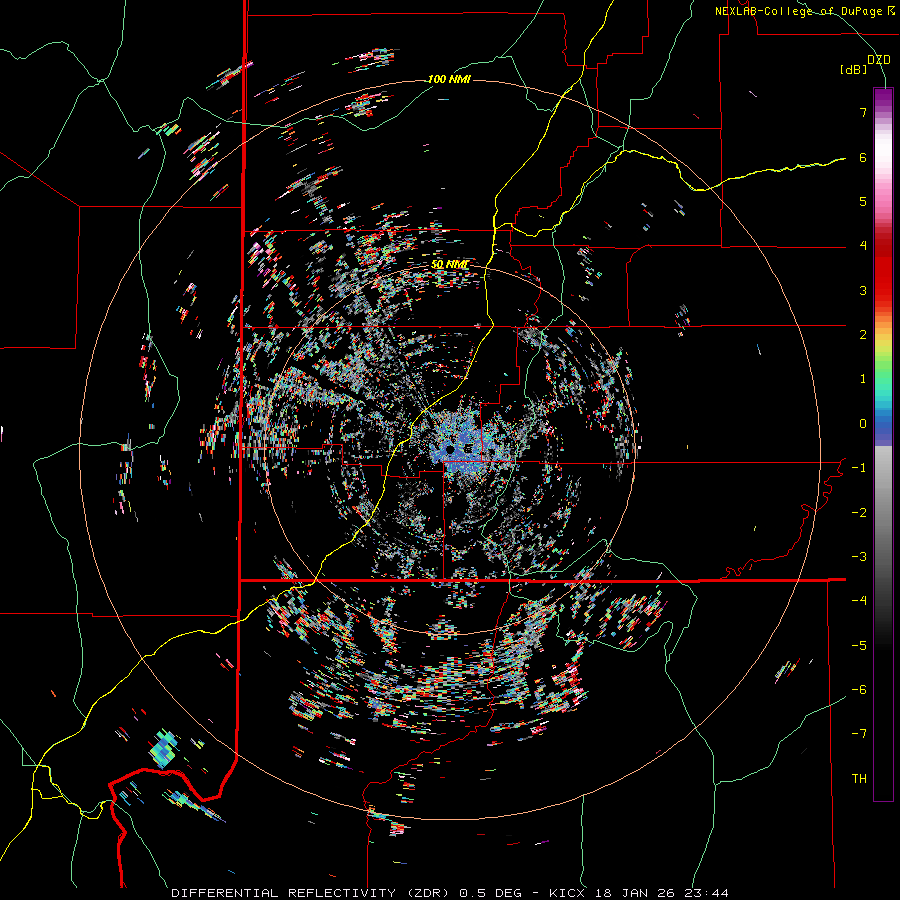Select the 0 value on the color scale
The image size is (900, 900).
pyautogui.click(x=863, y=424)
